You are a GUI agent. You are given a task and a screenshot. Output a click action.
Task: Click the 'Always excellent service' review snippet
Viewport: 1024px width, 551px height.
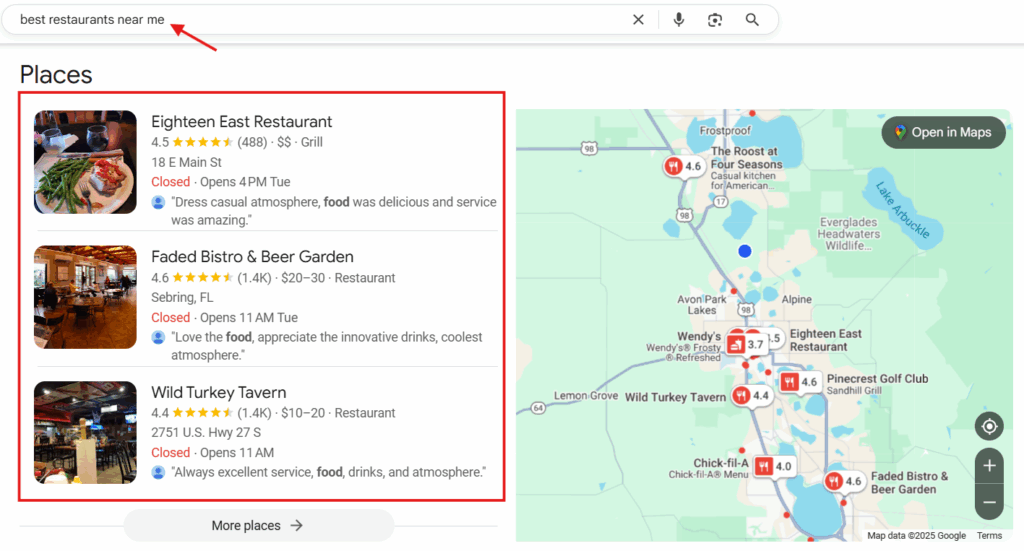coord(328,472)
